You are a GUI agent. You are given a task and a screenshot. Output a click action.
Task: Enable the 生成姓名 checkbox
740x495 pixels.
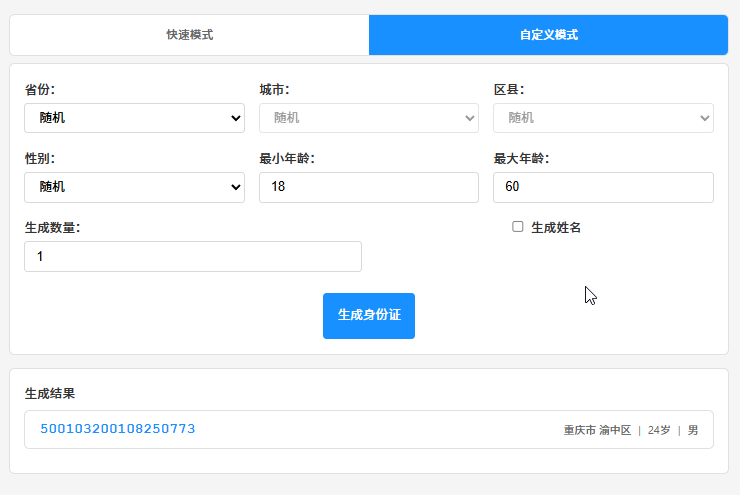tap(518, 227)
